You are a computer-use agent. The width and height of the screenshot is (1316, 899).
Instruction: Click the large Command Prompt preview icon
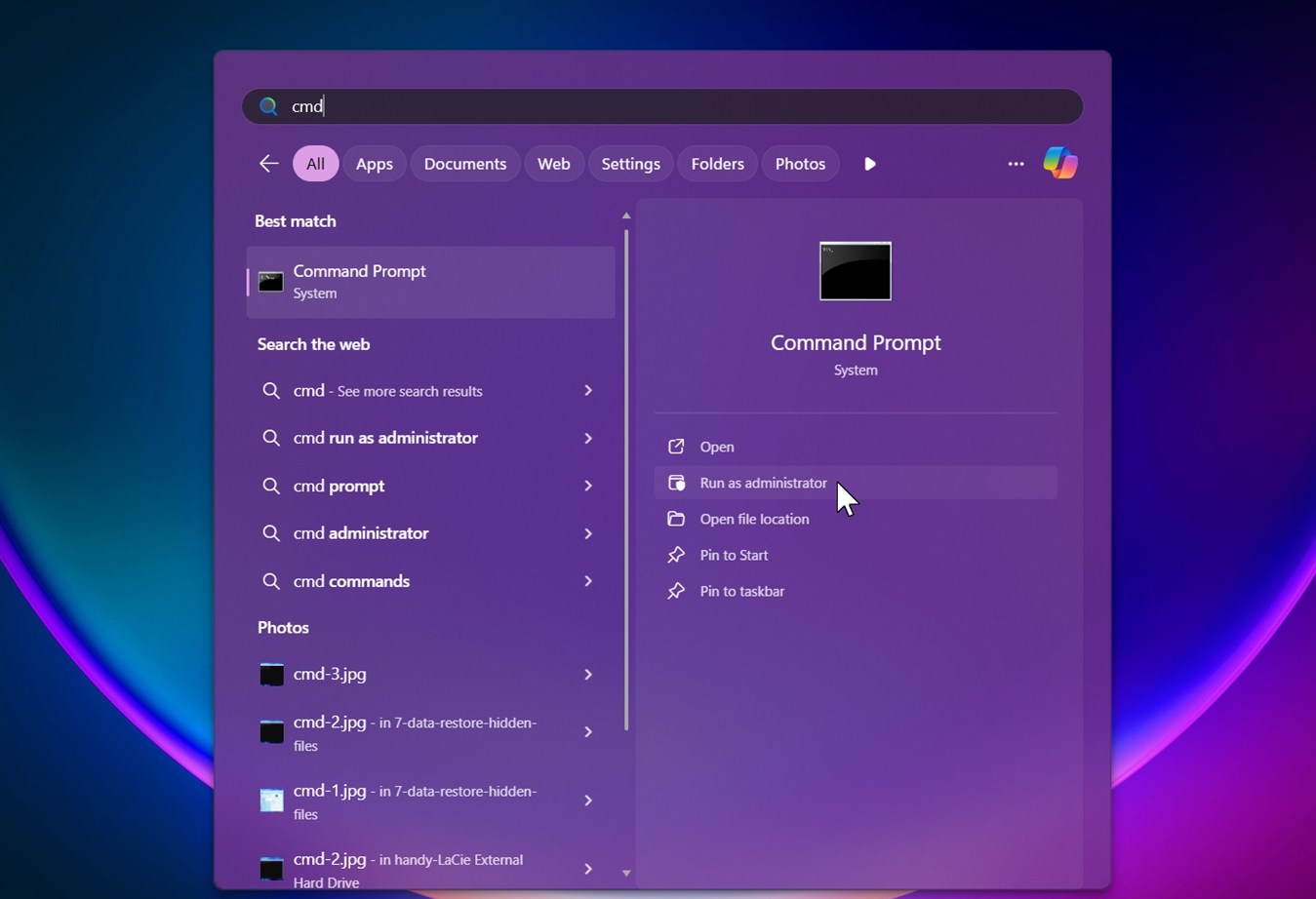pyautogui.click(x=855, y=271)
